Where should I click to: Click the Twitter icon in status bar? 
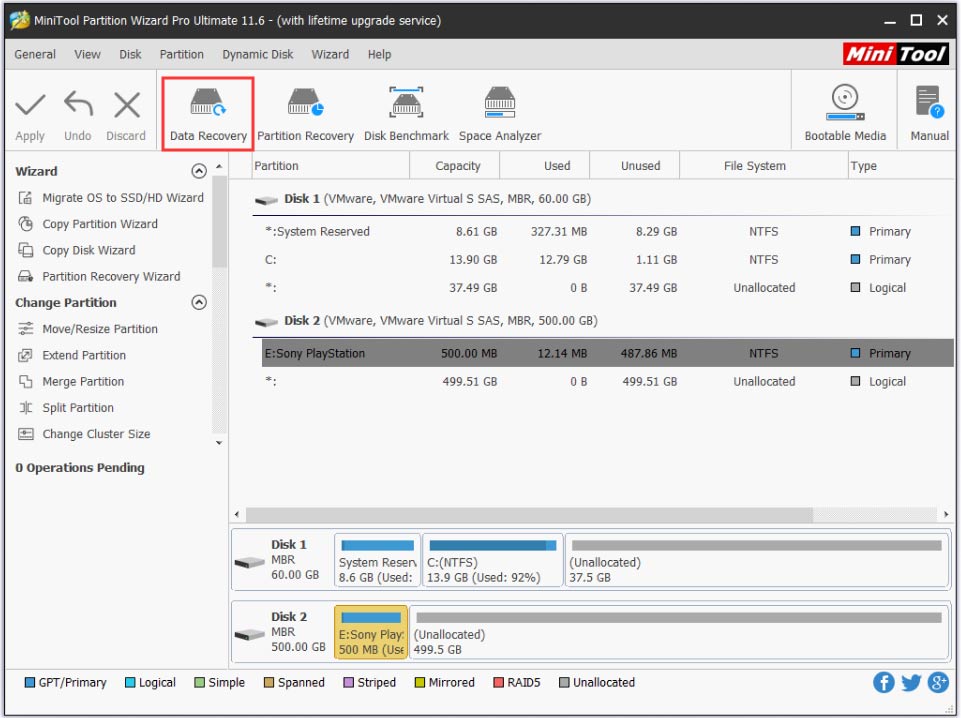pos(910,682)
